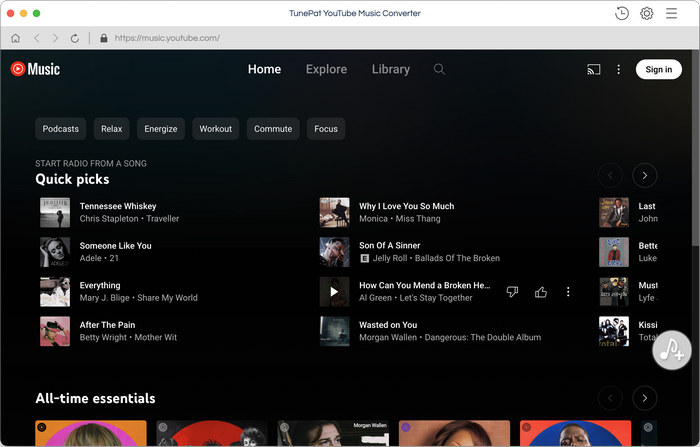Open the Miss Thang album link
The height and width of the screenshot is (447, 700).
point(418,219)
